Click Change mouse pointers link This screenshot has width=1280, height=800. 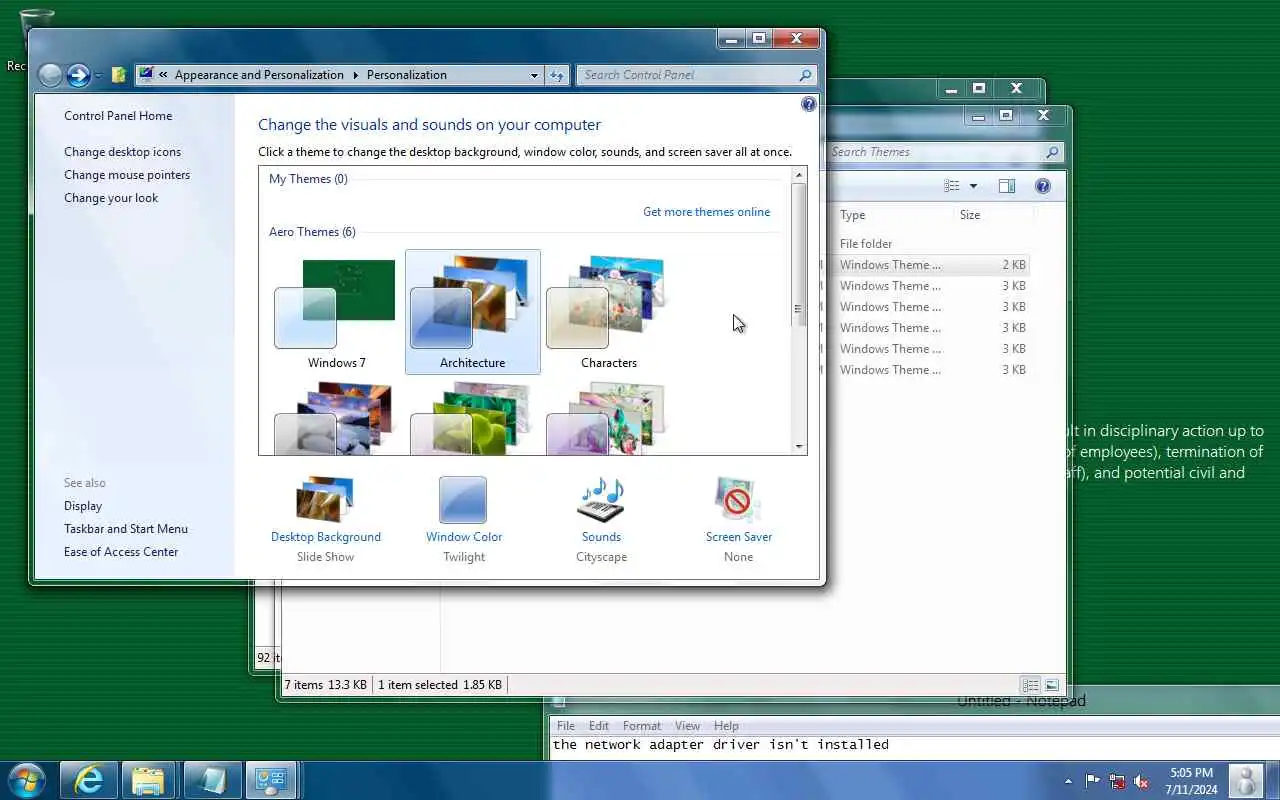tap(127, 175)
